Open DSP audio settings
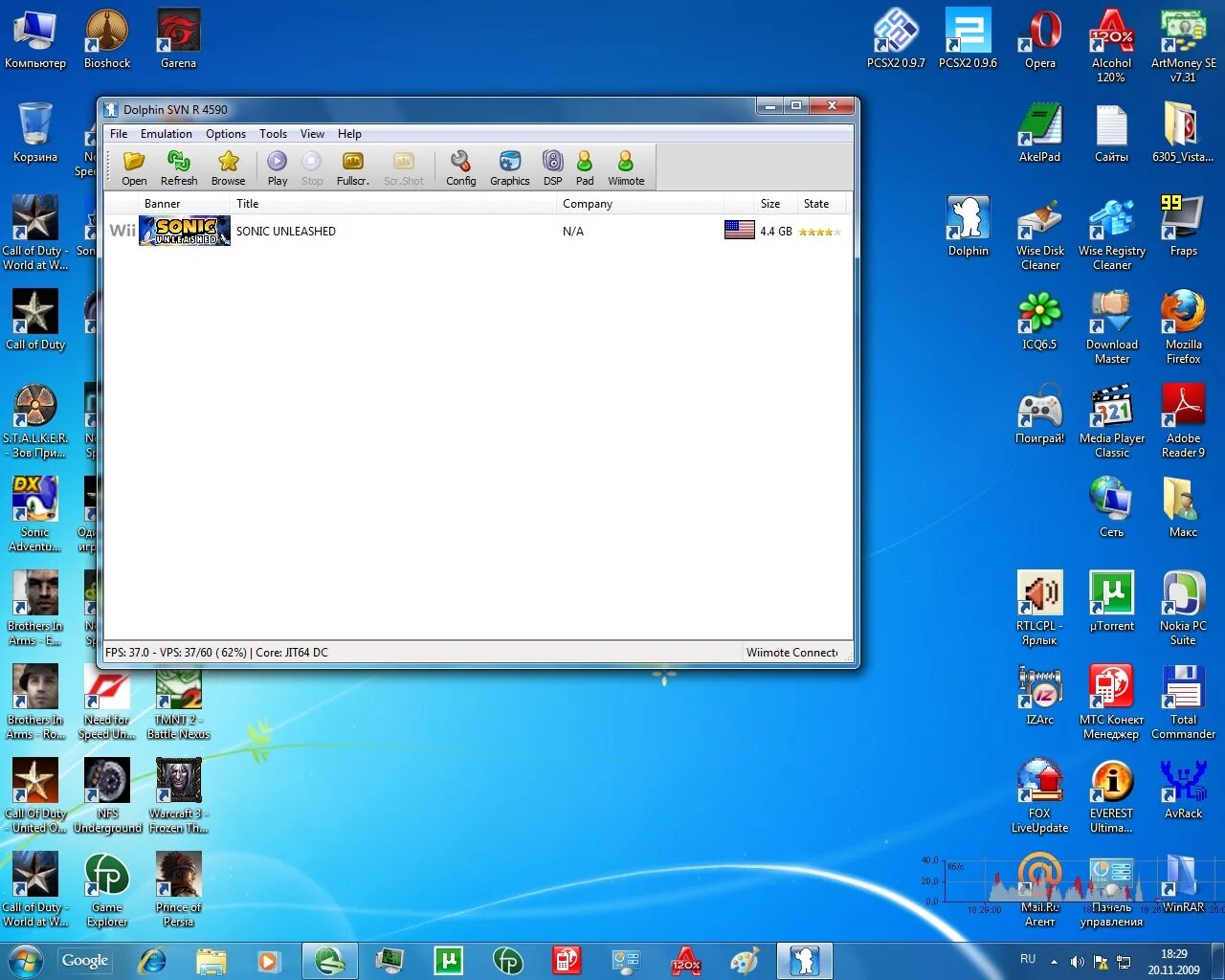Viewport: 1225px width, 980px height. pyautogui.click(x=552, y=167)
